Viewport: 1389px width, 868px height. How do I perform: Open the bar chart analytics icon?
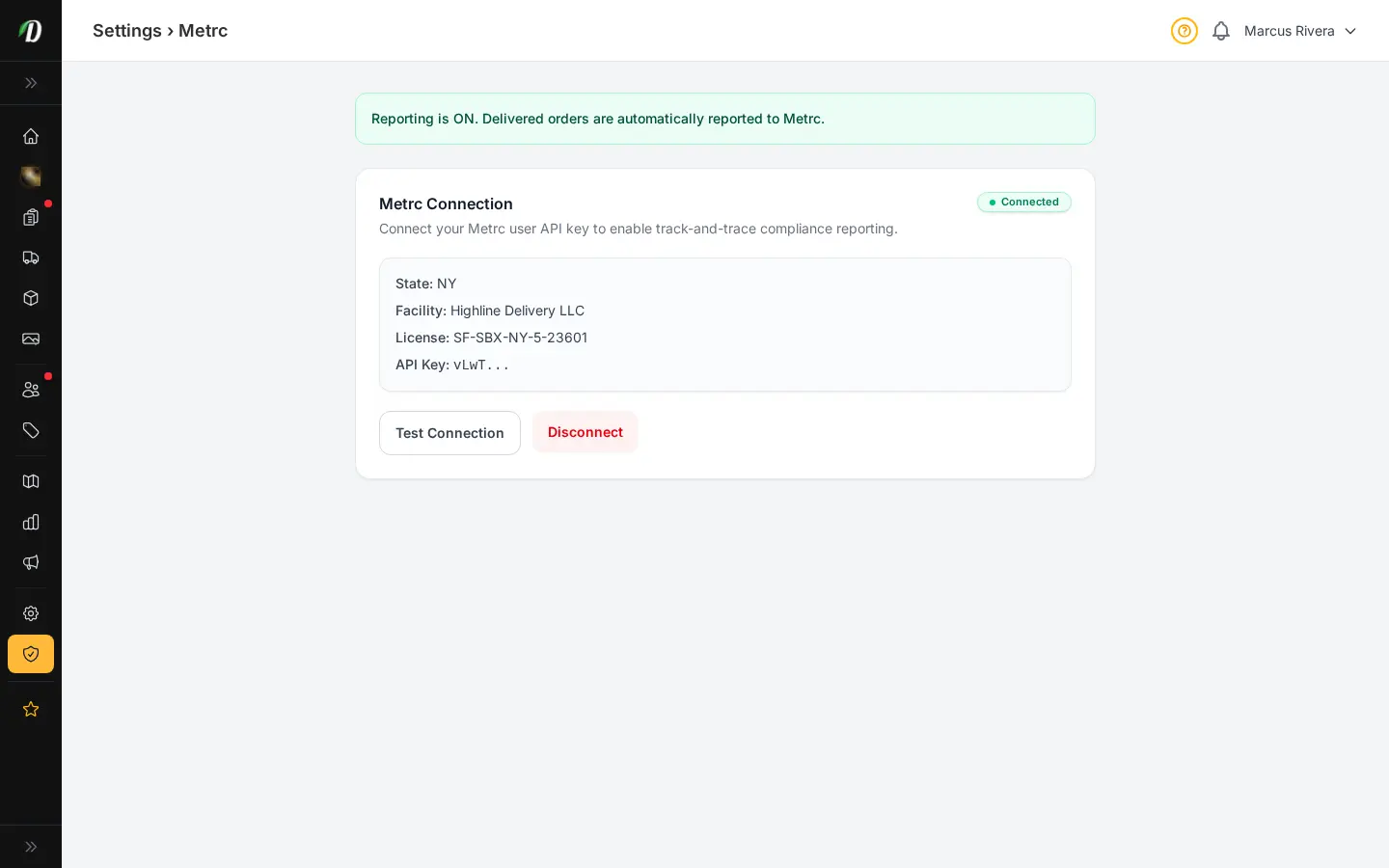tap(31, 522)
